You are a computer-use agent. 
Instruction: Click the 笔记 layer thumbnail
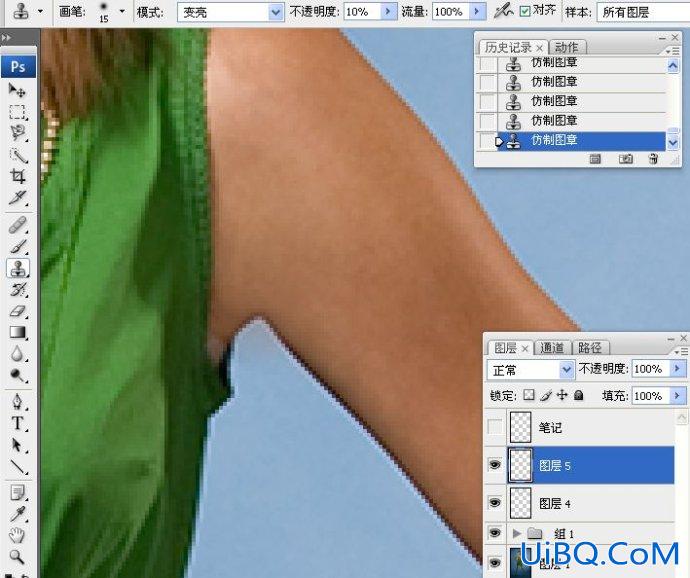point(521,427)
